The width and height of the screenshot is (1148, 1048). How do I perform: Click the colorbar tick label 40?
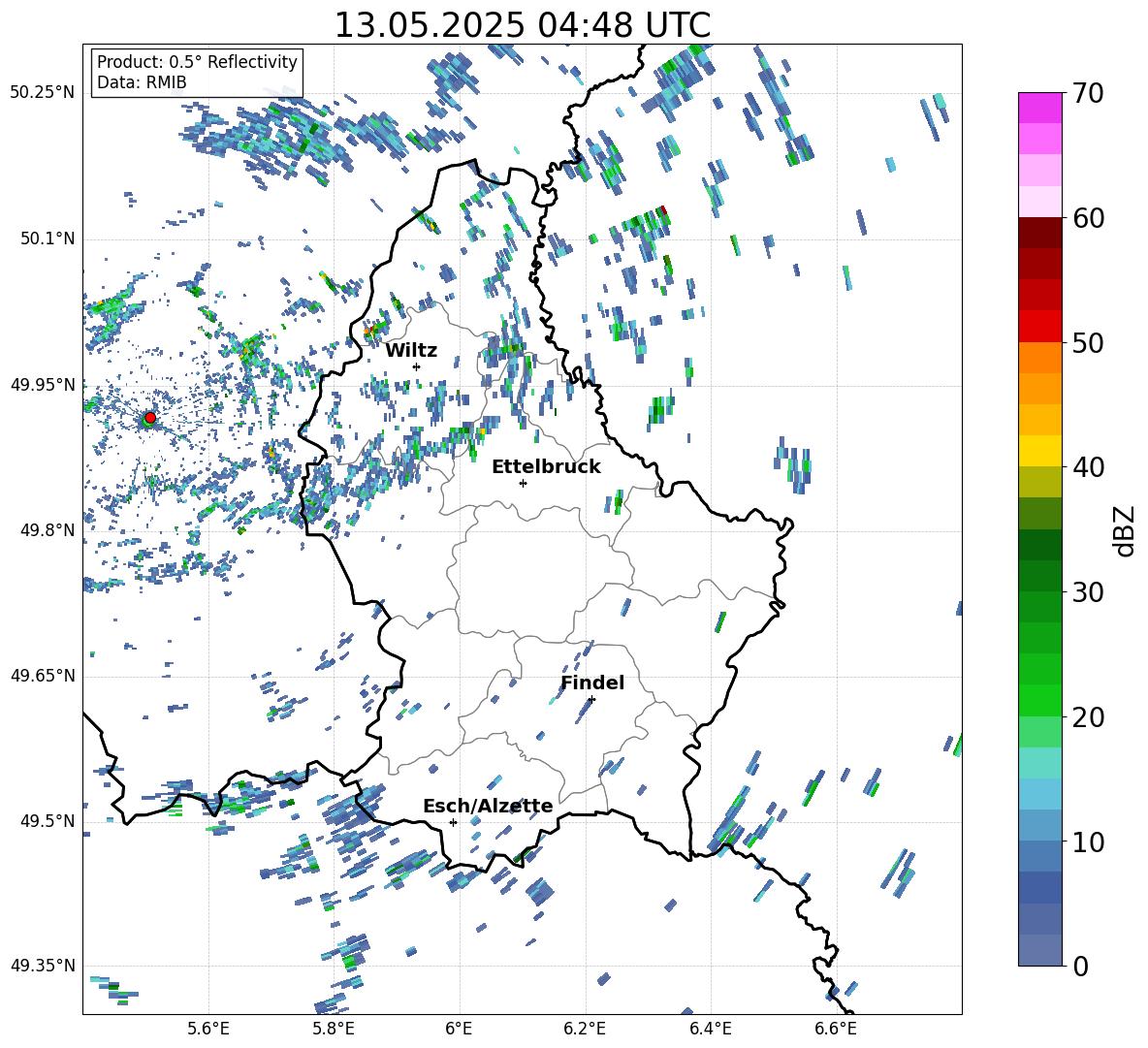click(x=1088, y=467)
